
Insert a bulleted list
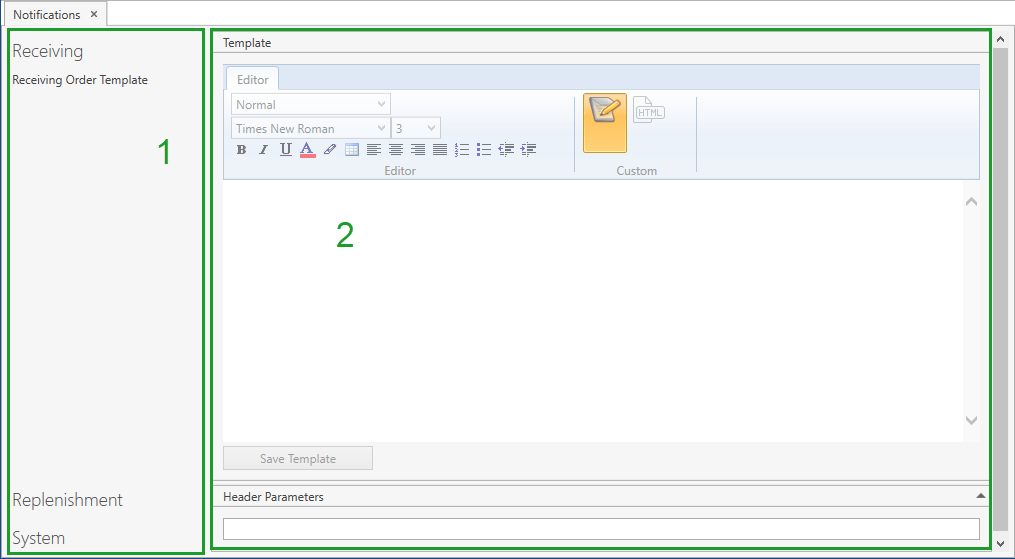(484, 150)
